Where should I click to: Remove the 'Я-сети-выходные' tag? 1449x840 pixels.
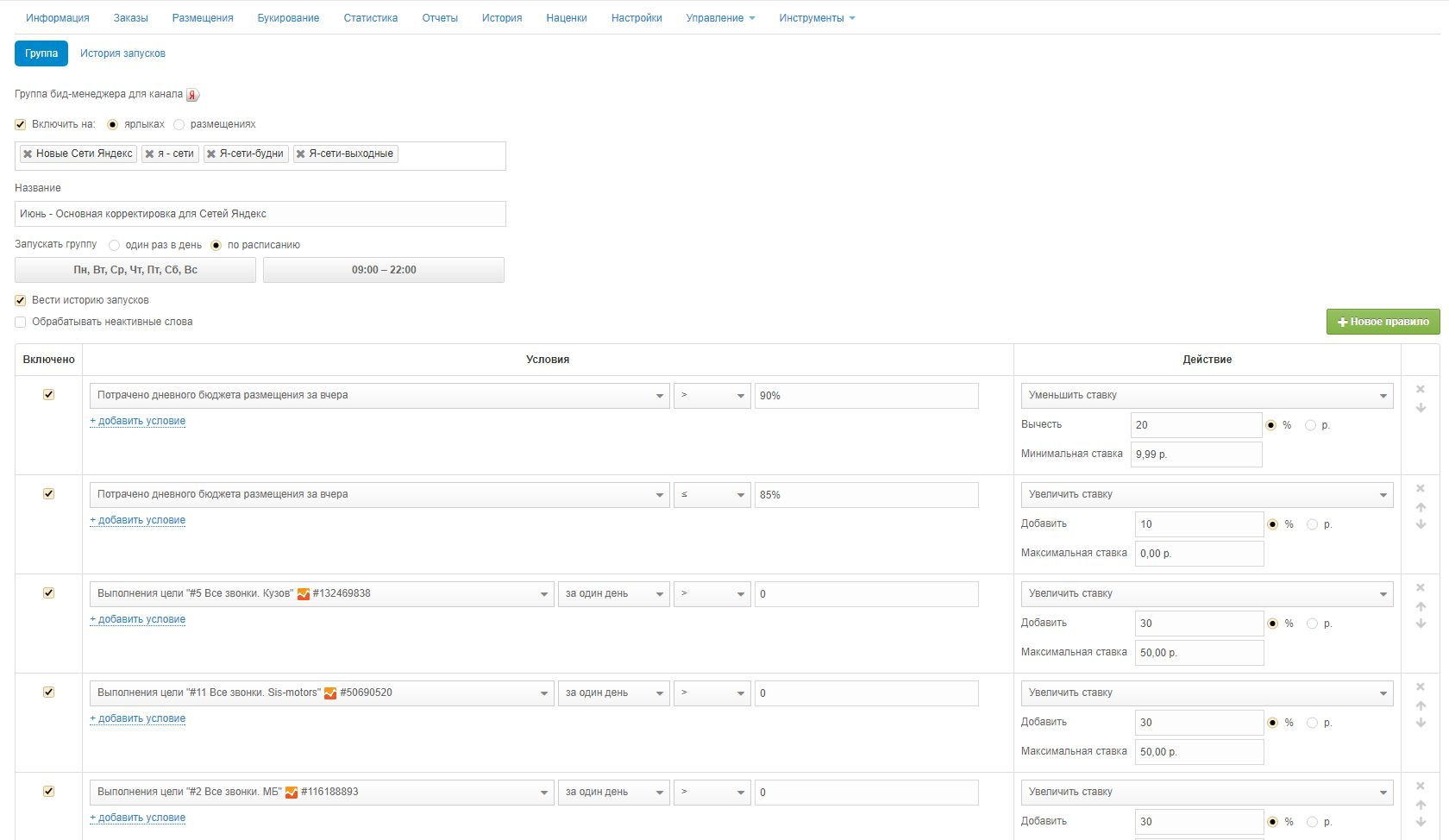(301, 154)
